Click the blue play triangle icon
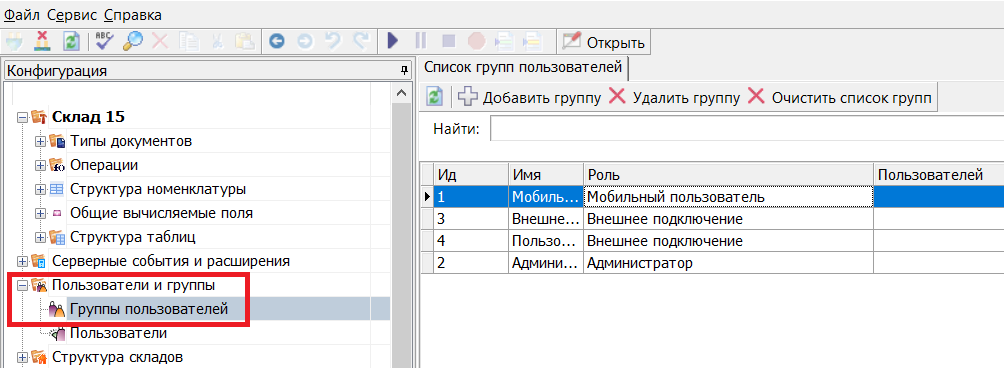1004x368 pixels. 393,42
